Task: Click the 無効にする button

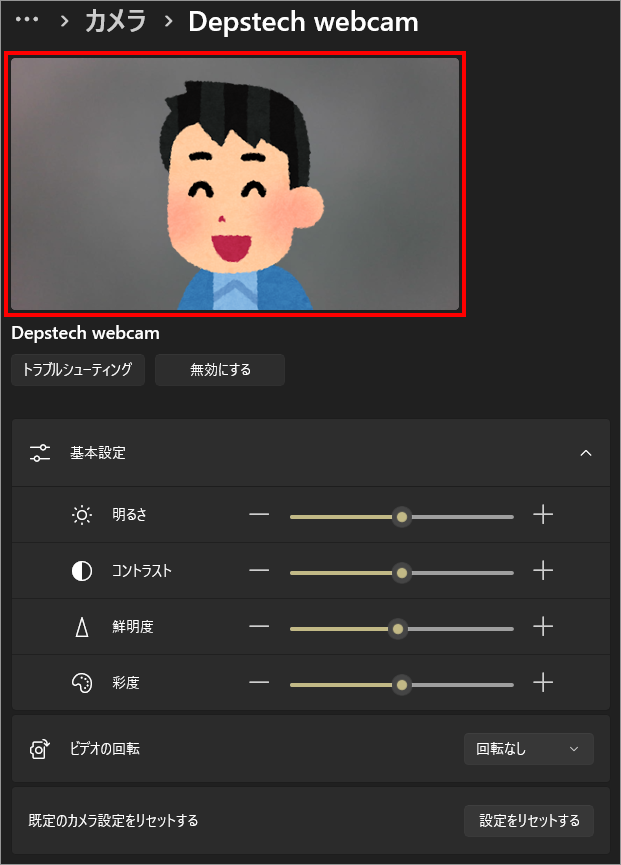Action: click(220, 370)
